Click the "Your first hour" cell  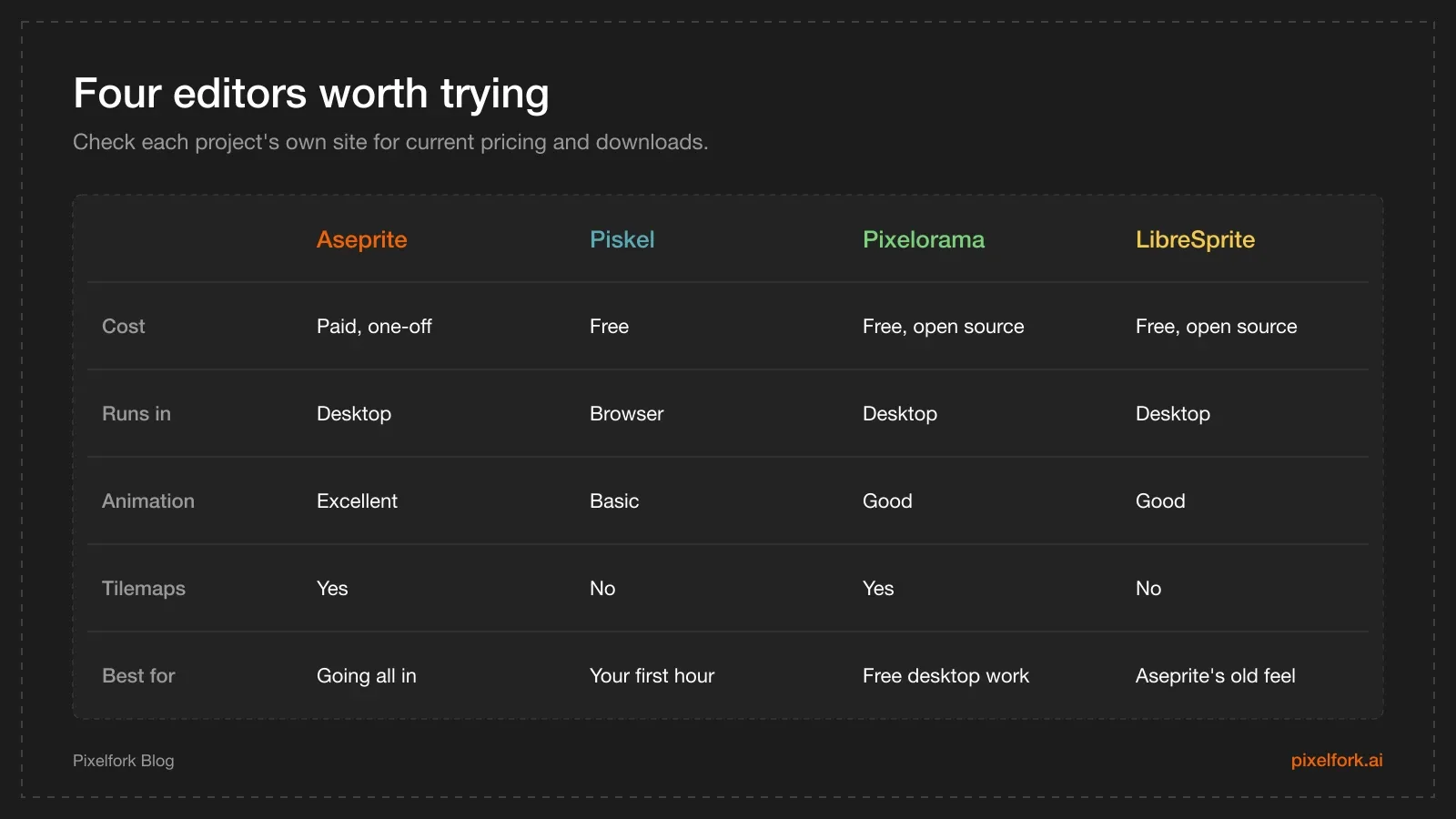click(x=652, y=675)
